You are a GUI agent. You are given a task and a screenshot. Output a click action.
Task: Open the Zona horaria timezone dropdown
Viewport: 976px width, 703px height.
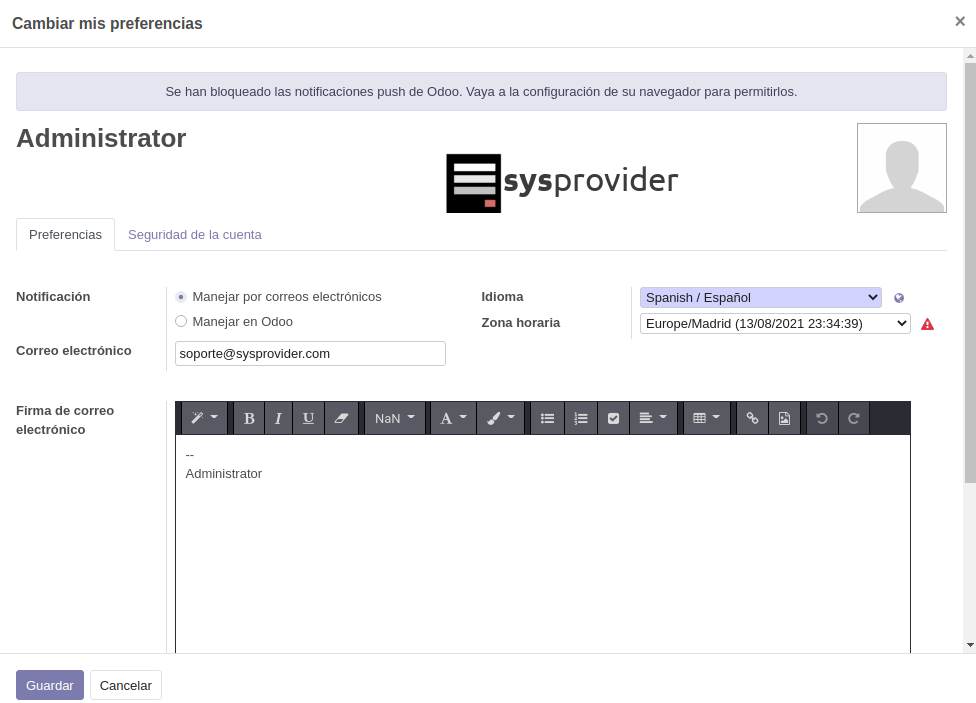pos(775,323)
